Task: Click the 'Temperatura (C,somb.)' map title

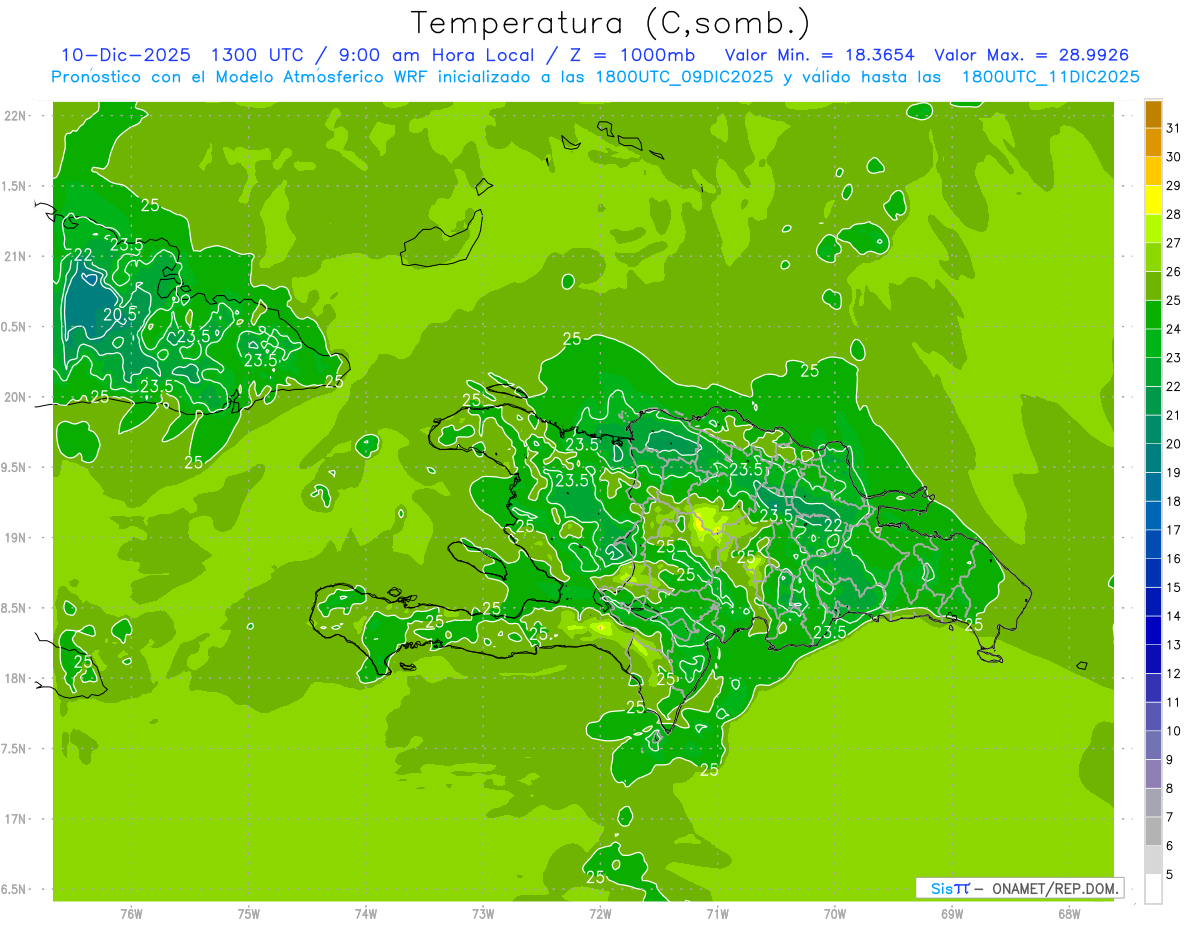Action: coord(611,23)
